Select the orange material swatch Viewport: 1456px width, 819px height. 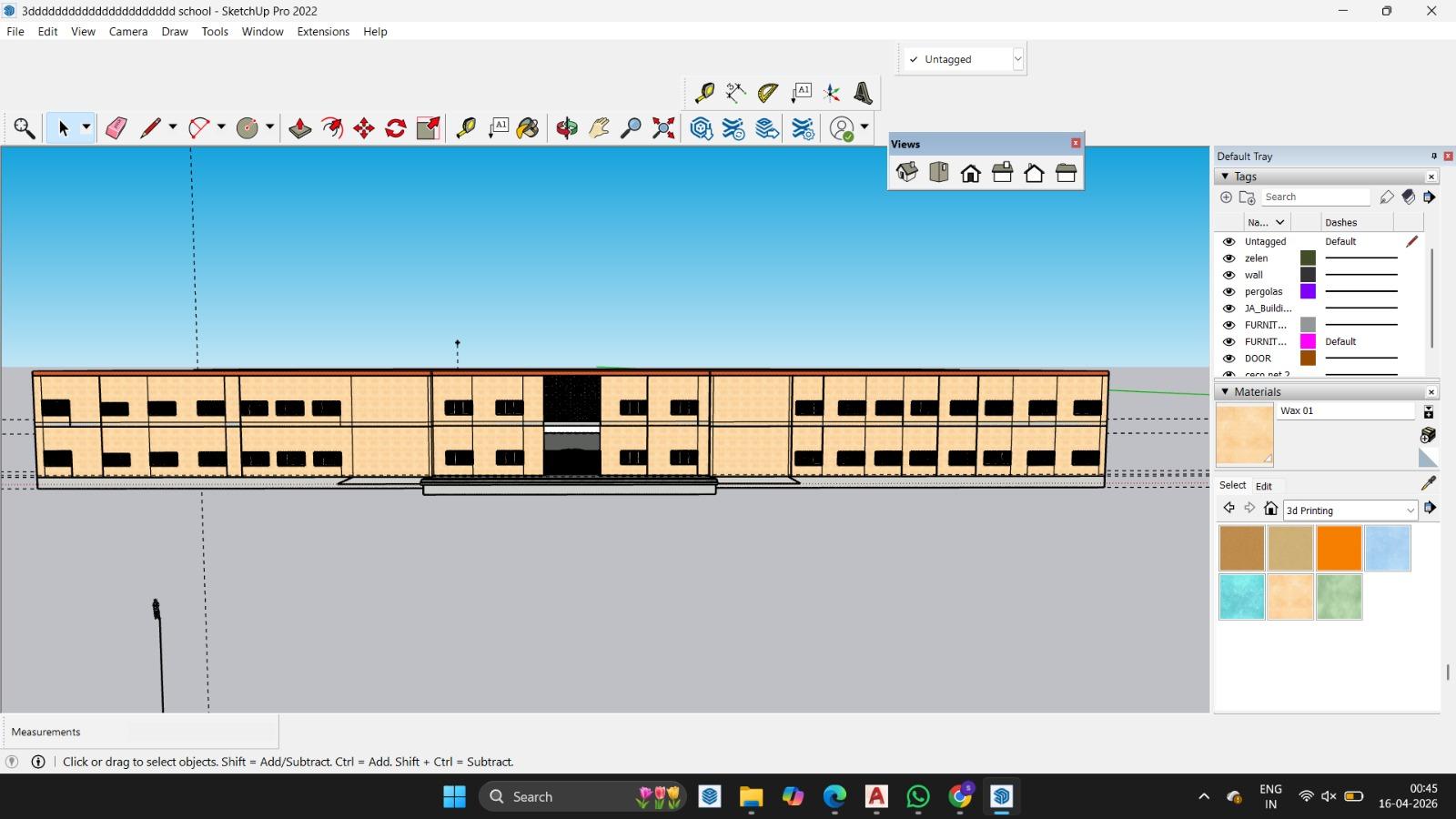coord(1339,549)
